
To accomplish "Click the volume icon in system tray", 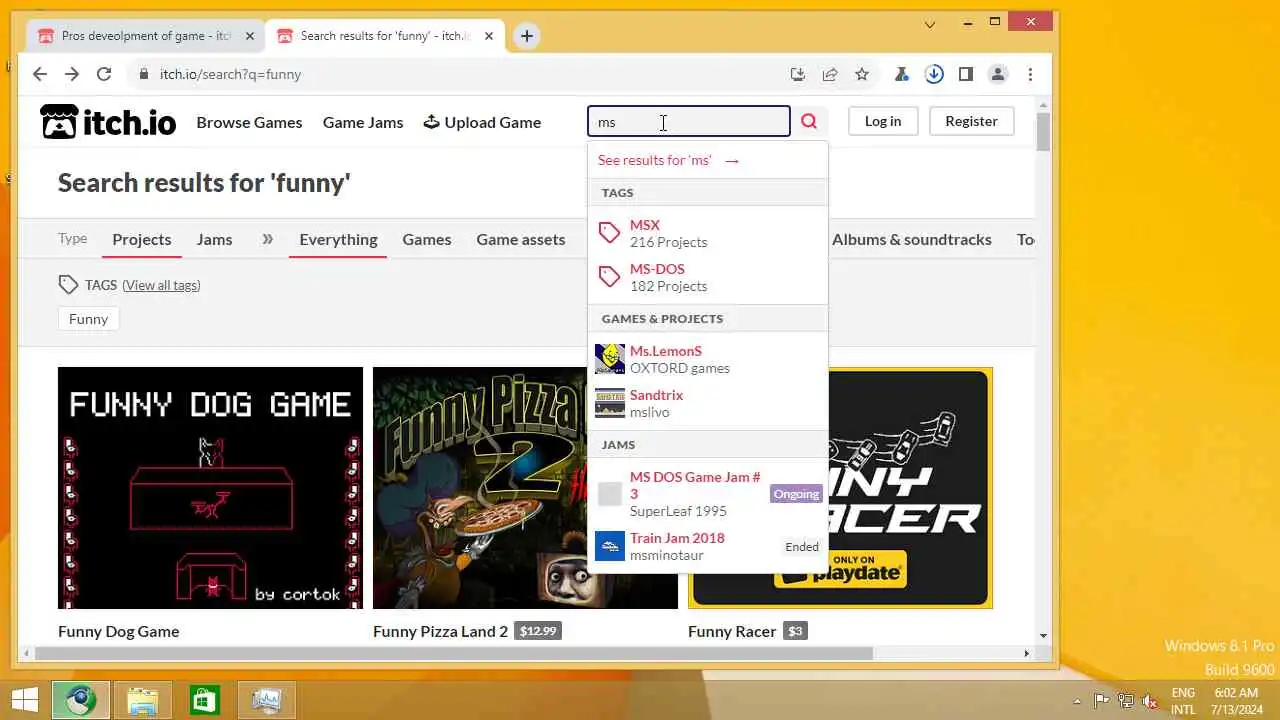I will coord(1151,700).
